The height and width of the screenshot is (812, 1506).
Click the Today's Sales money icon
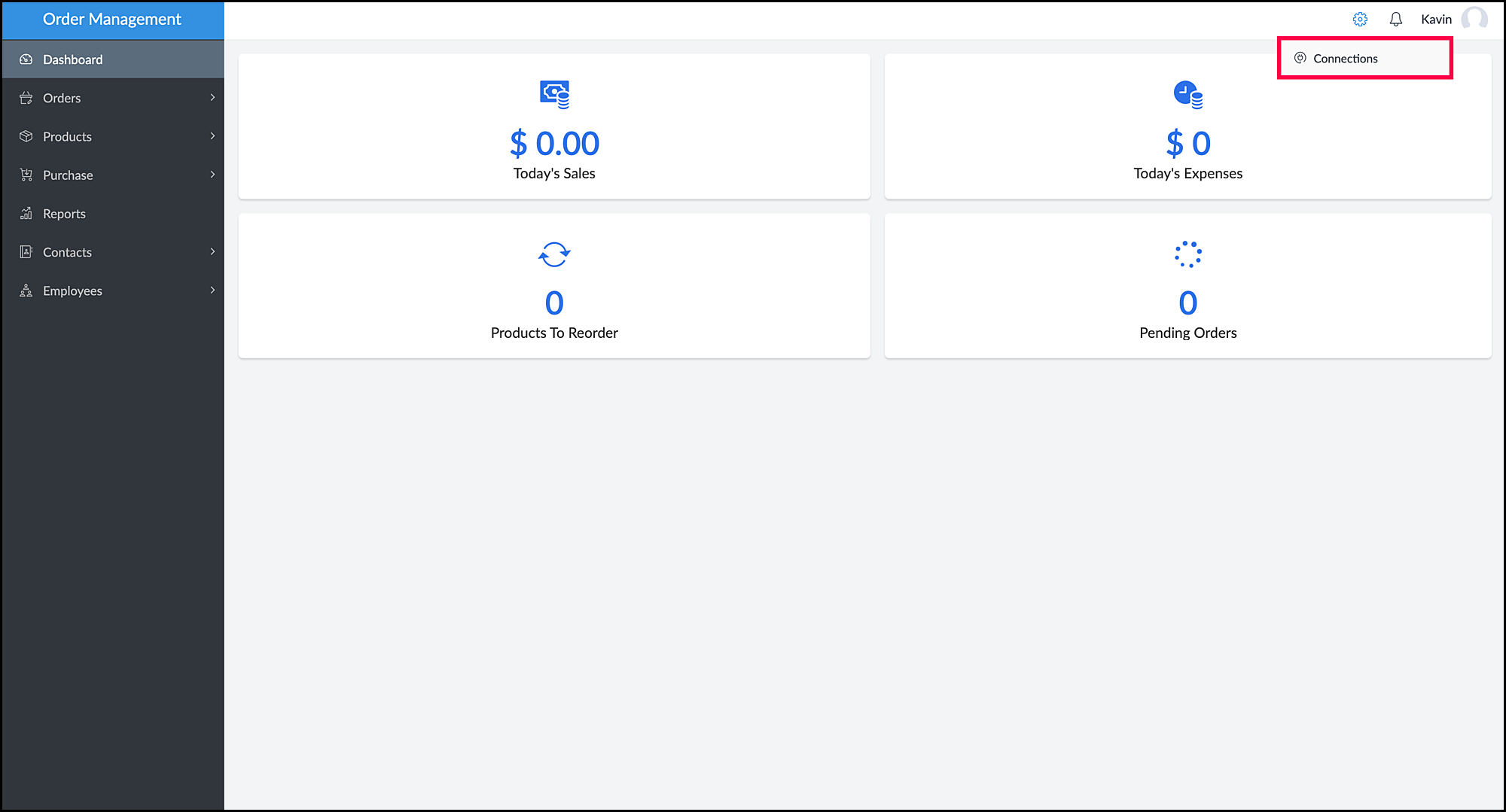coord(555,95)
